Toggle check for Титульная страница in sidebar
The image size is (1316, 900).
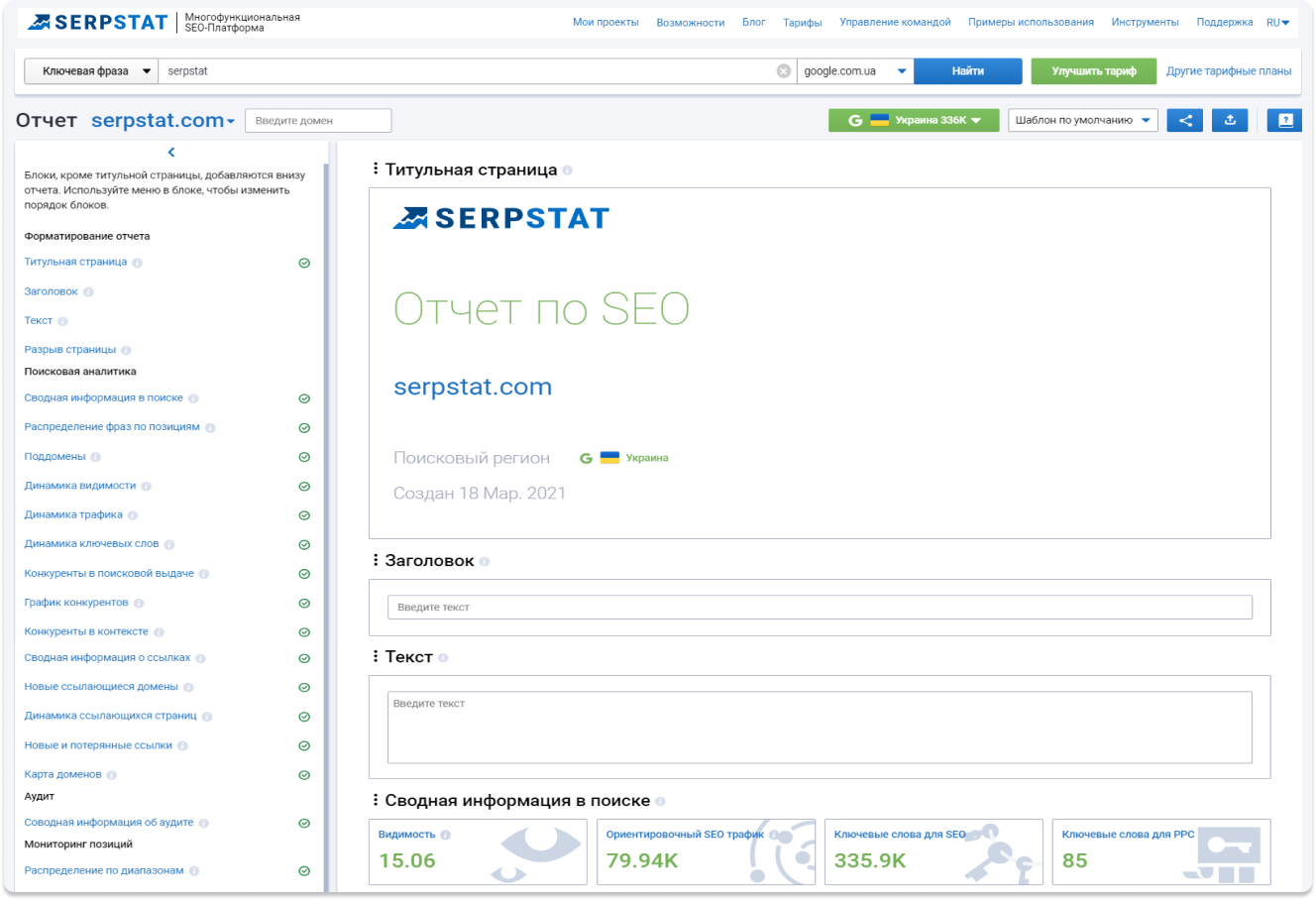tap(304, 263)
